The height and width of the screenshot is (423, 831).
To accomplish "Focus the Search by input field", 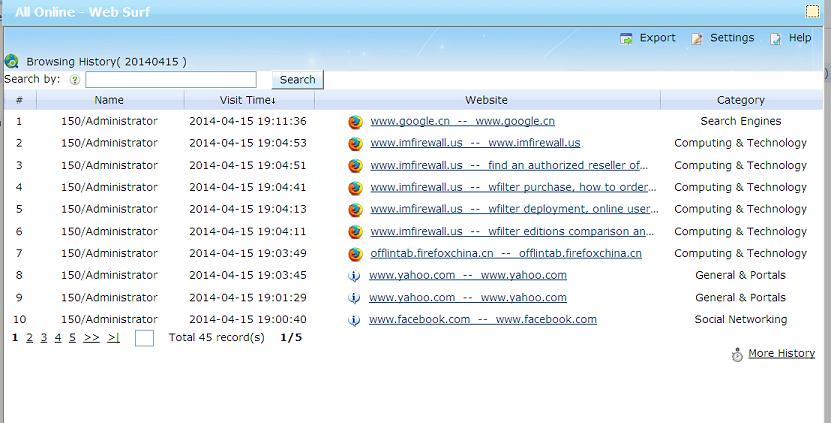I will [171, 80].
